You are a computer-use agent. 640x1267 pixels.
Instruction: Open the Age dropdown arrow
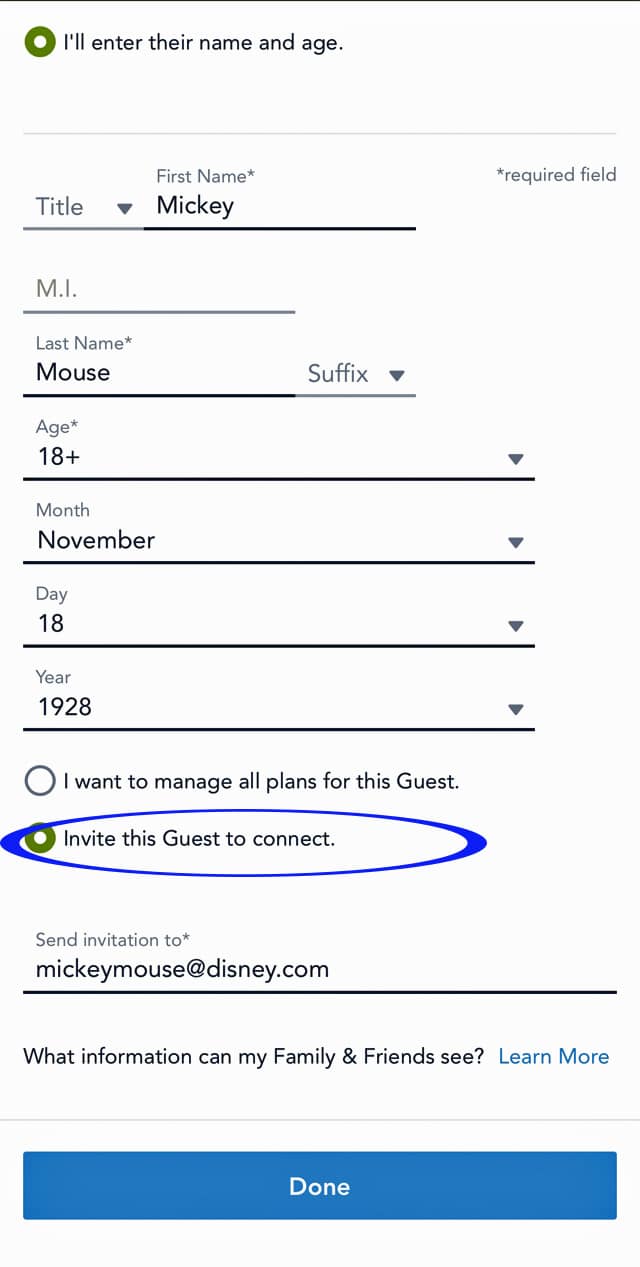click(x=516, y=459)
